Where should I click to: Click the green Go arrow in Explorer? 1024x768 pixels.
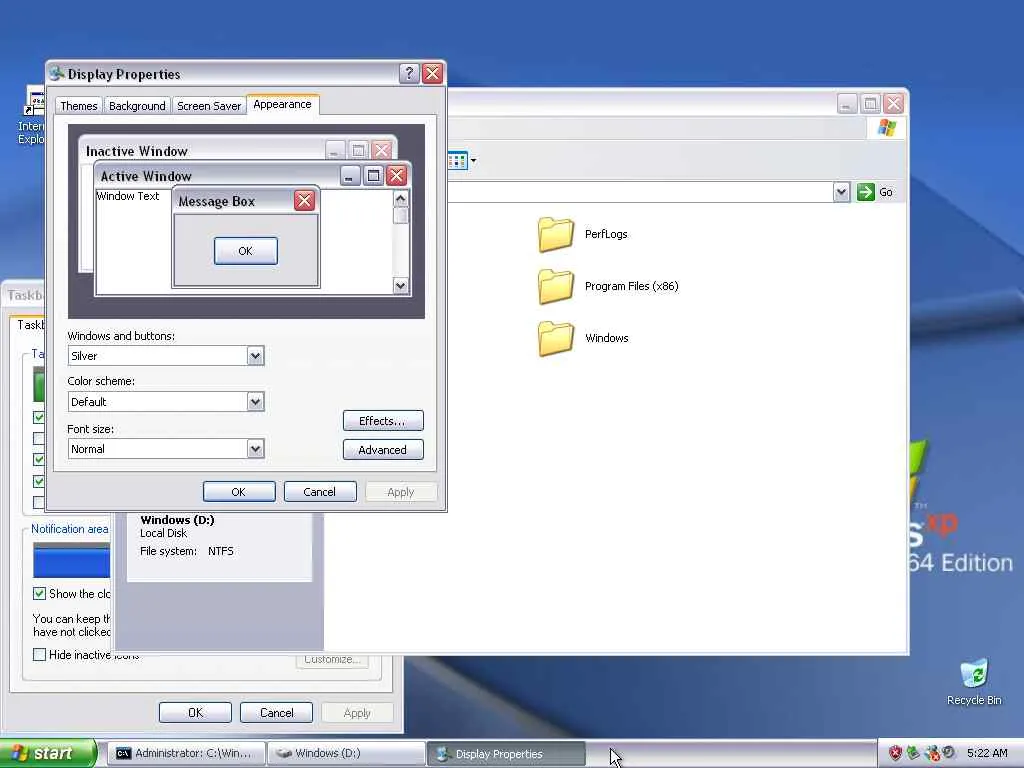(865, 192)
